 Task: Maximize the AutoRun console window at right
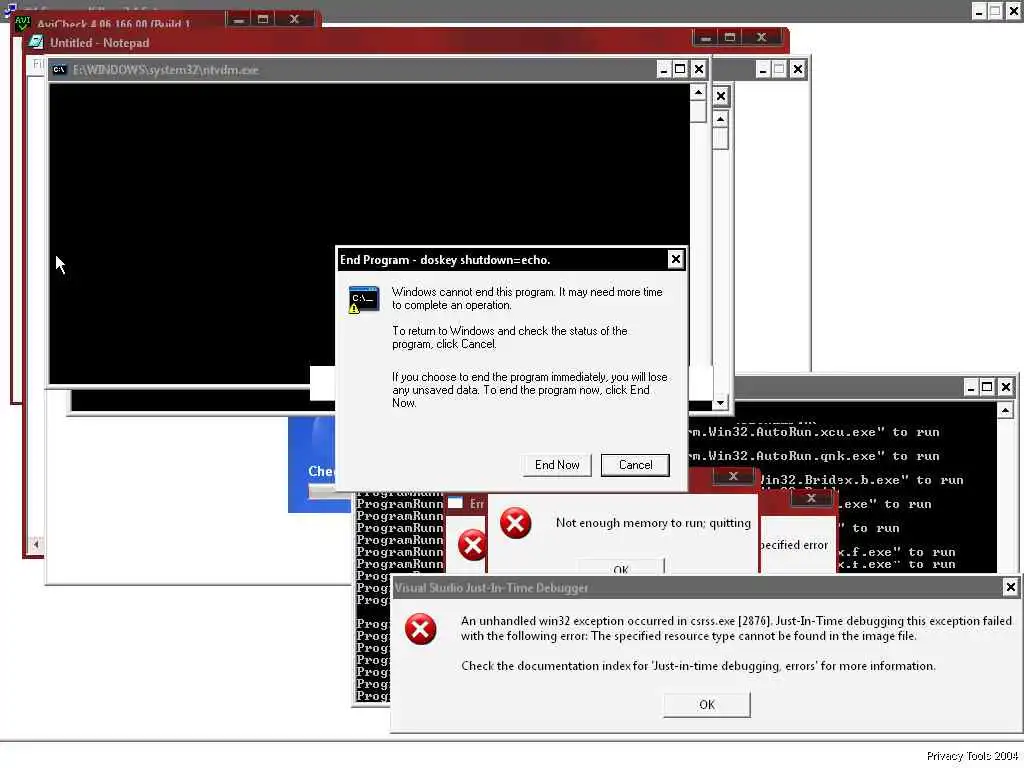click(987, 387)
